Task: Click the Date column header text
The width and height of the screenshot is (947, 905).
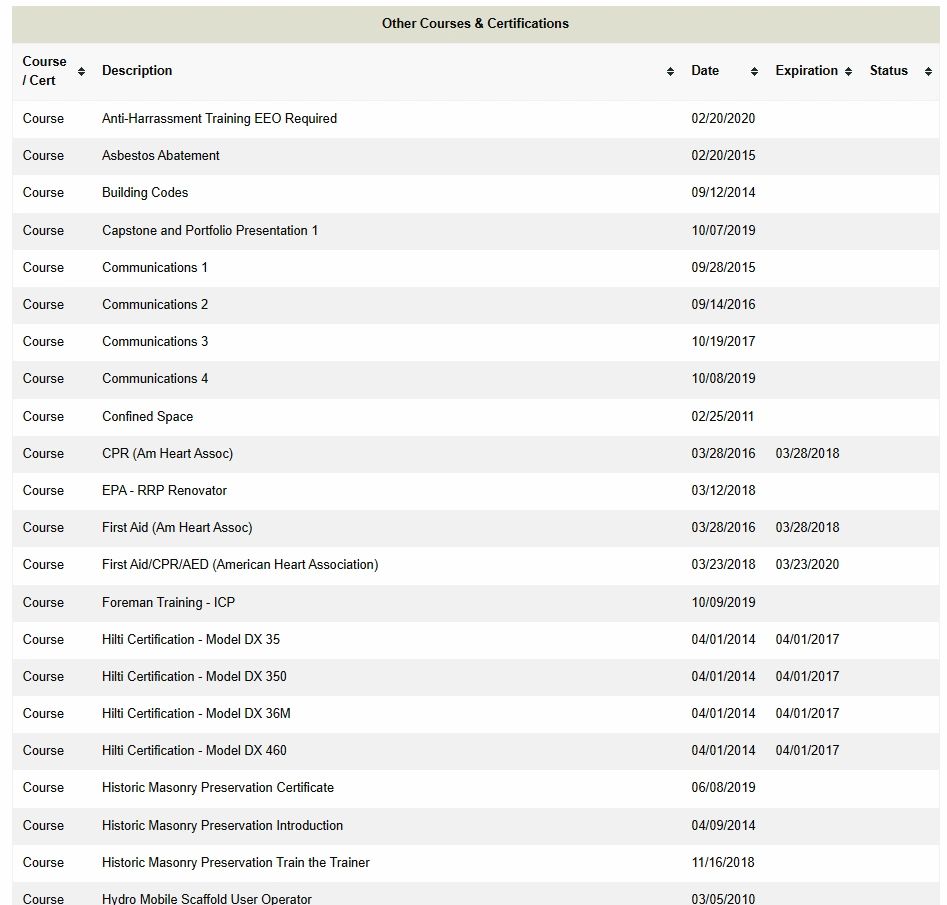Action: 705,71
